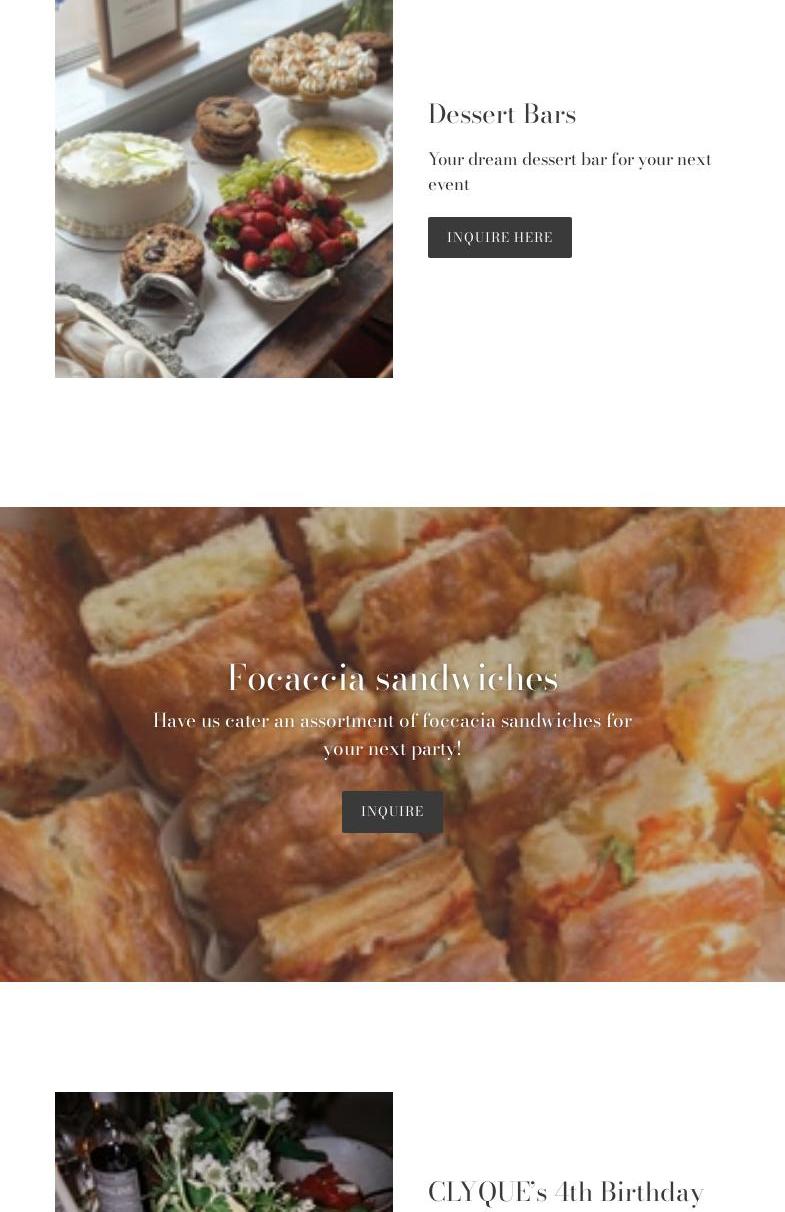Click the 'Have us cater an assortment' text

[x=392, y=734]
